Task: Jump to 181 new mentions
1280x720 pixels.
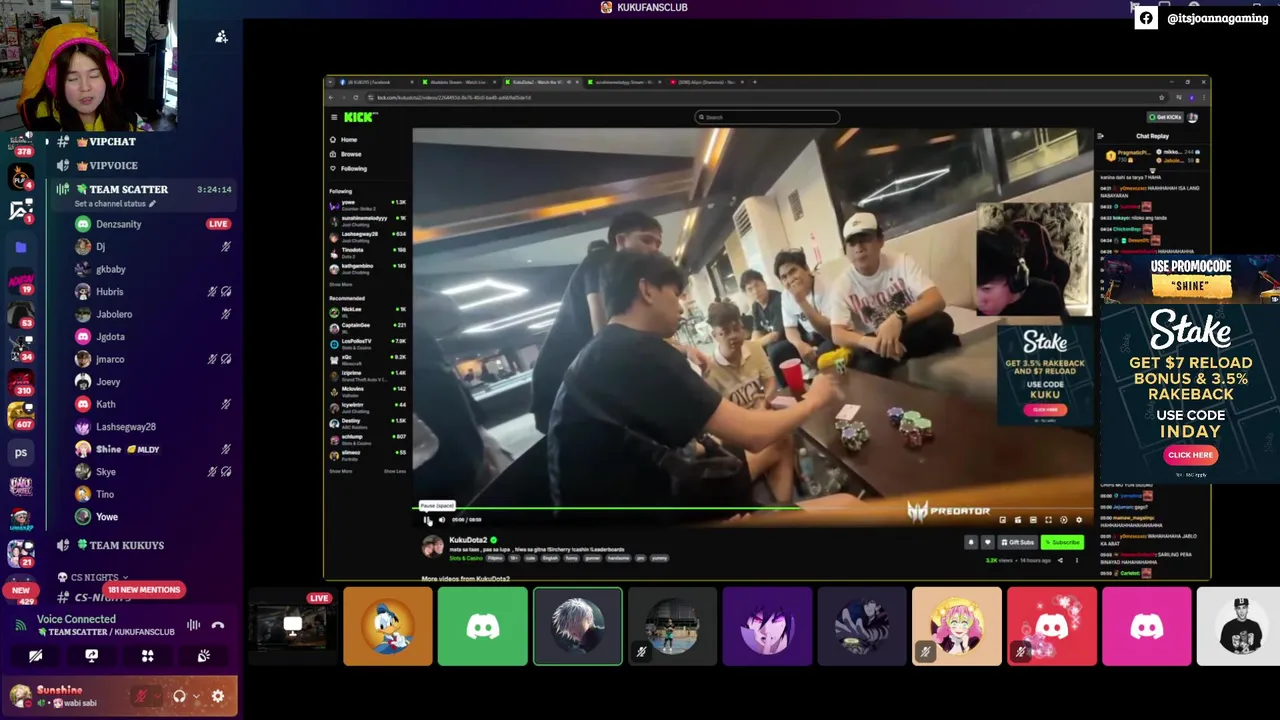Action: click(144, 590)
